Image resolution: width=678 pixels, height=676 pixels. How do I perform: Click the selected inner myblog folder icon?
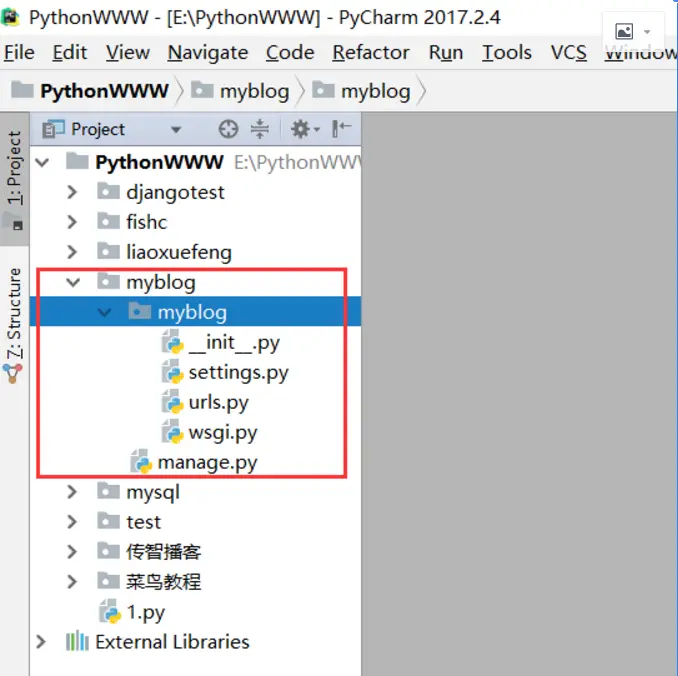[140, 311]
